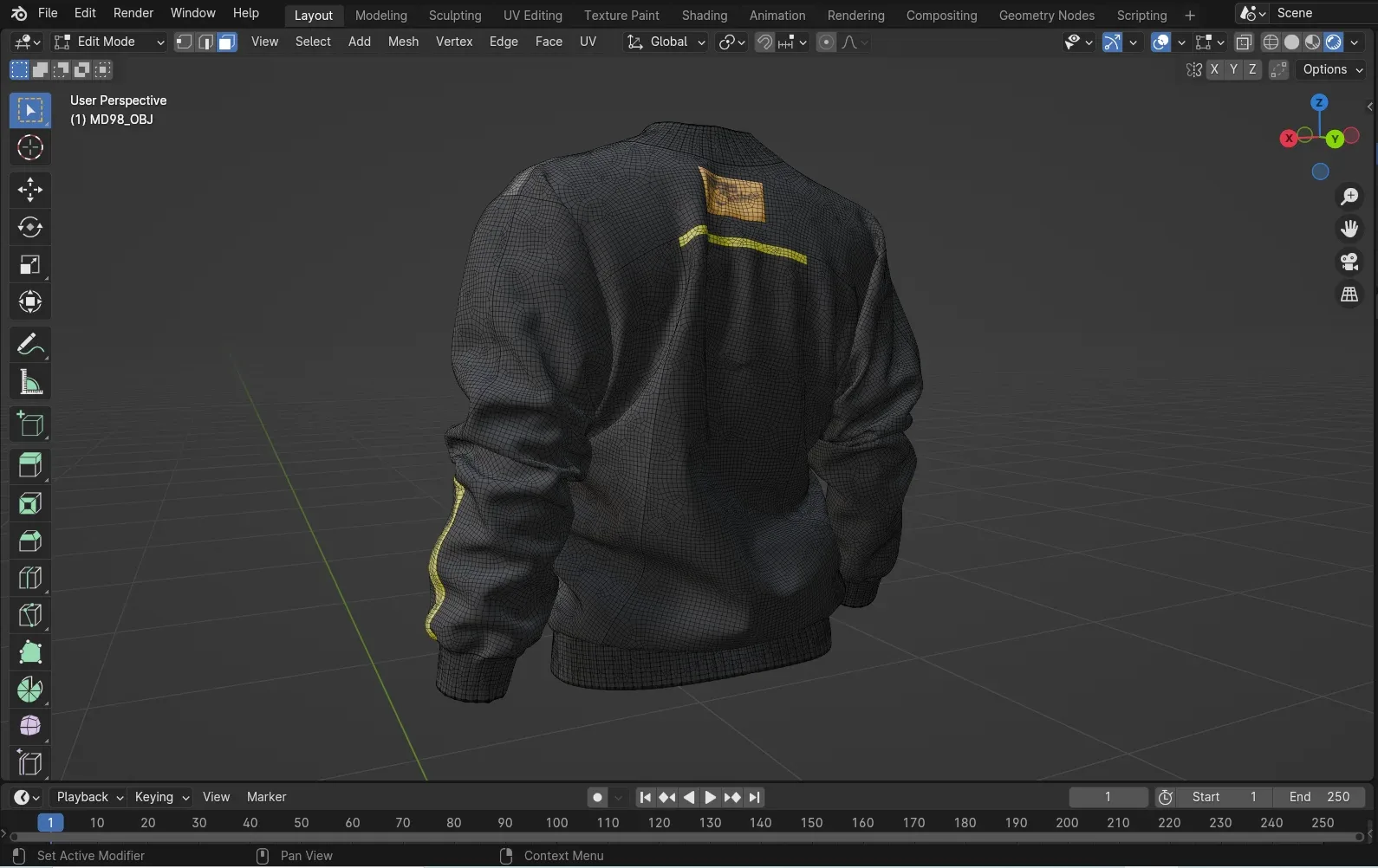
Task: Open the File menu
Action: [x=48, y=14]
